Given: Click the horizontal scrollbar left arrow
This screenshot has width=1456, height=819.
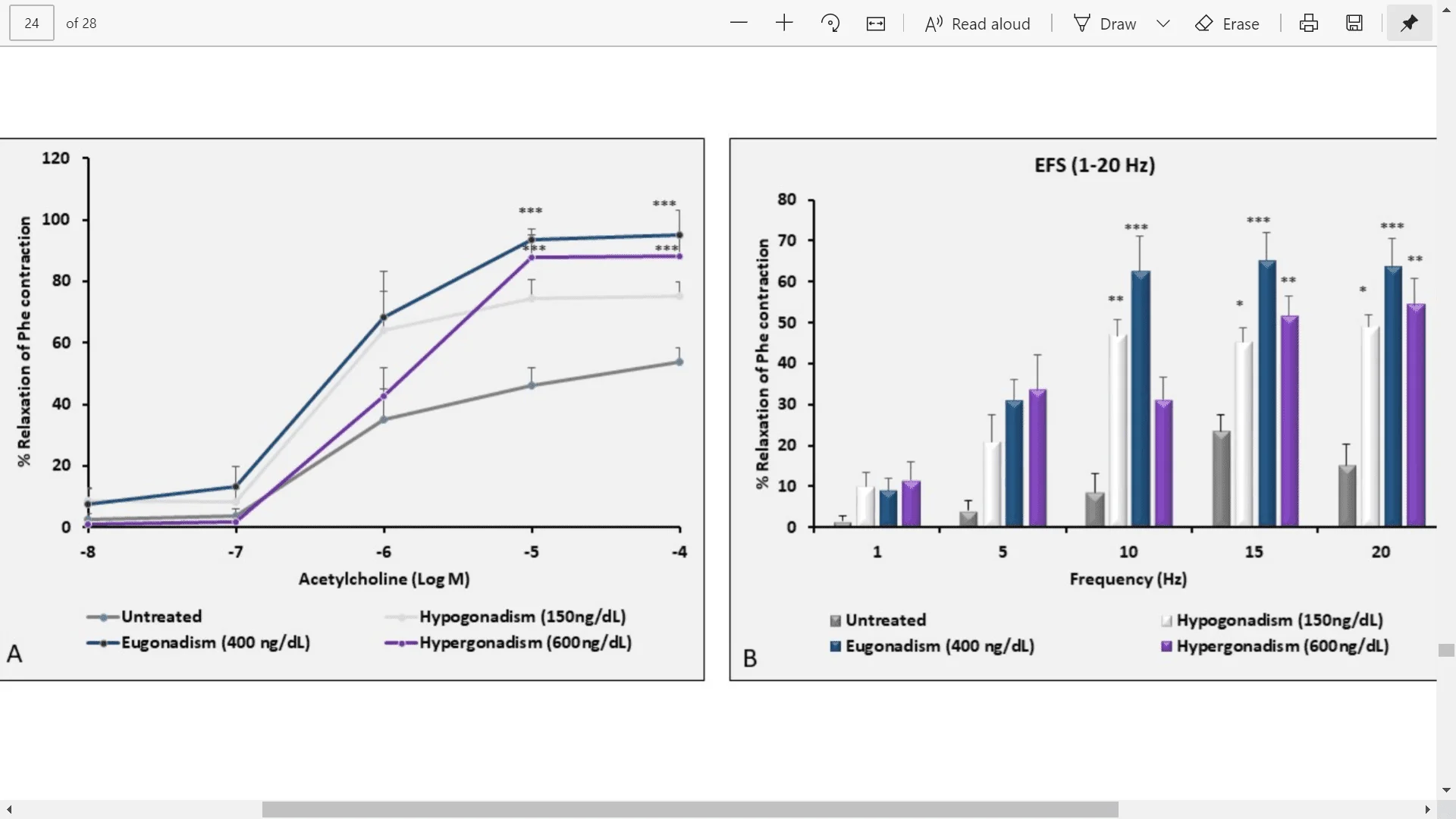Looking at the screenshot, I should pos(8,810).
